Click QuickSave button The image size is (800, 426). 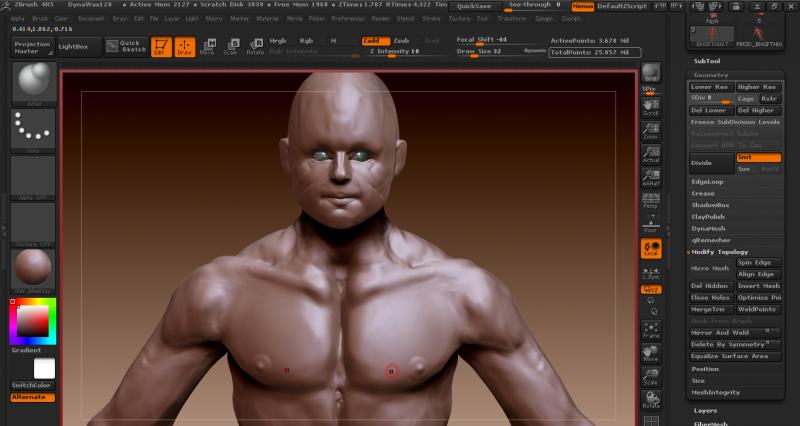tap(474, 6)
